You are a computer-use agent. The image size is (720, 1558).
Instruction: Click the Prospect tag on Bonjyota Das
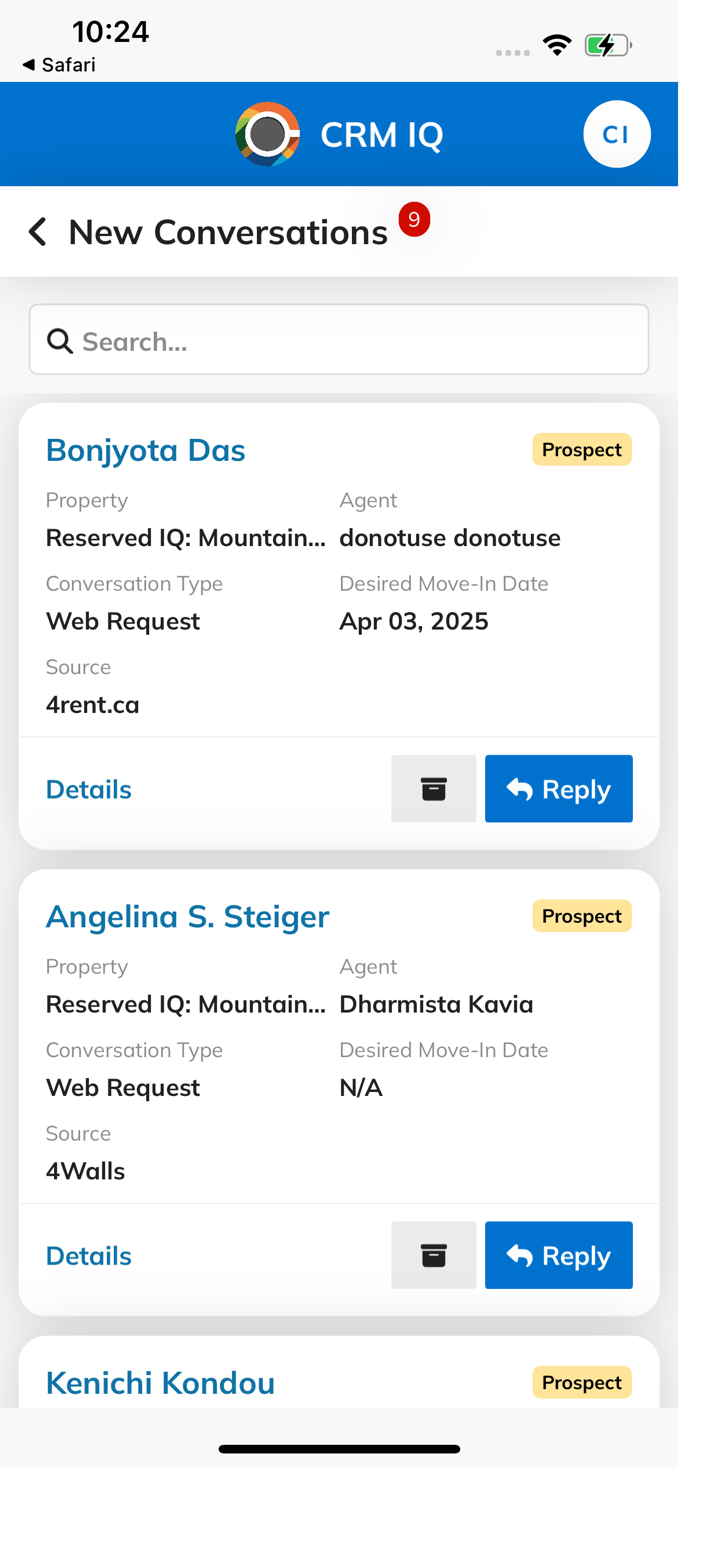pyautogui.click(x=582, y=450)
